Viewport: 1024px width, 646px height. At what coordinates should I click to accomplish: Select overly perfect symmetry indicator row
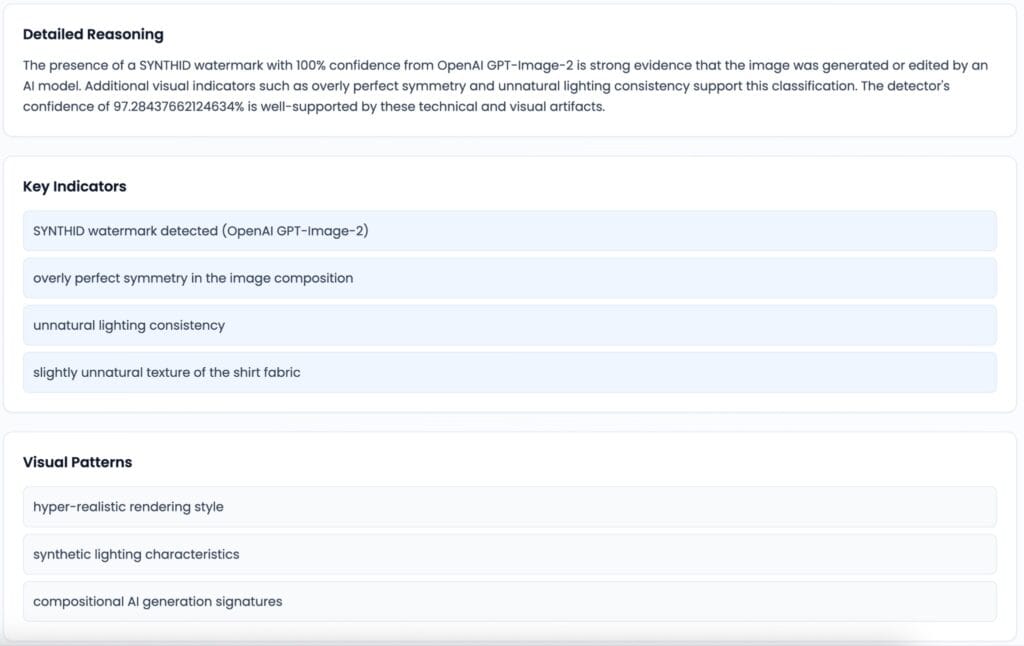pyautogui.click(x=509, y=278)
